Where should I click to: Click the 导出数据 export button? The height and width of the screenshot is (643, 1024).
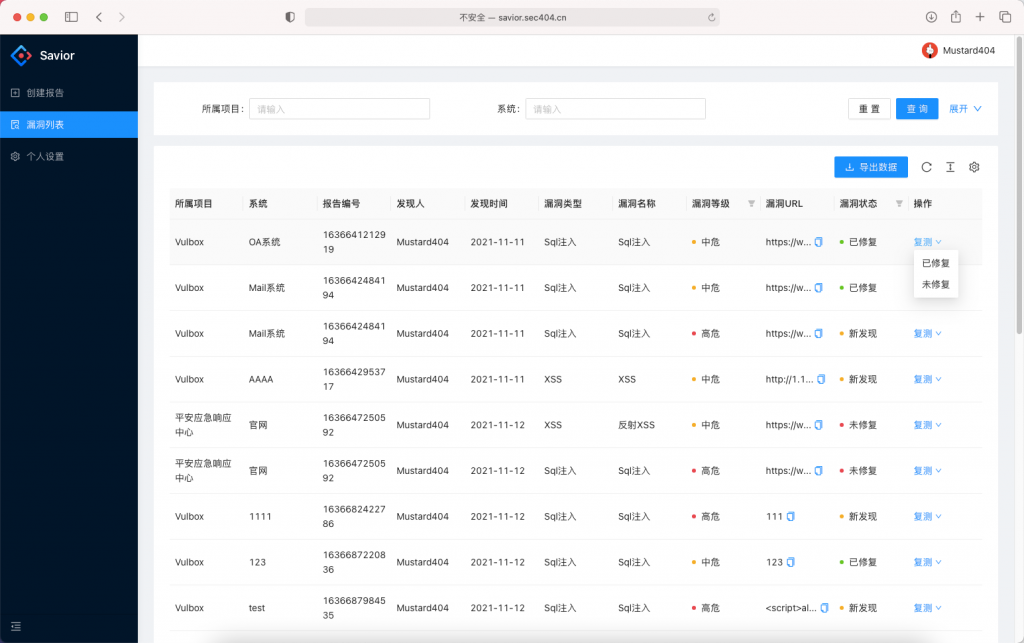(x=869, y=167)
